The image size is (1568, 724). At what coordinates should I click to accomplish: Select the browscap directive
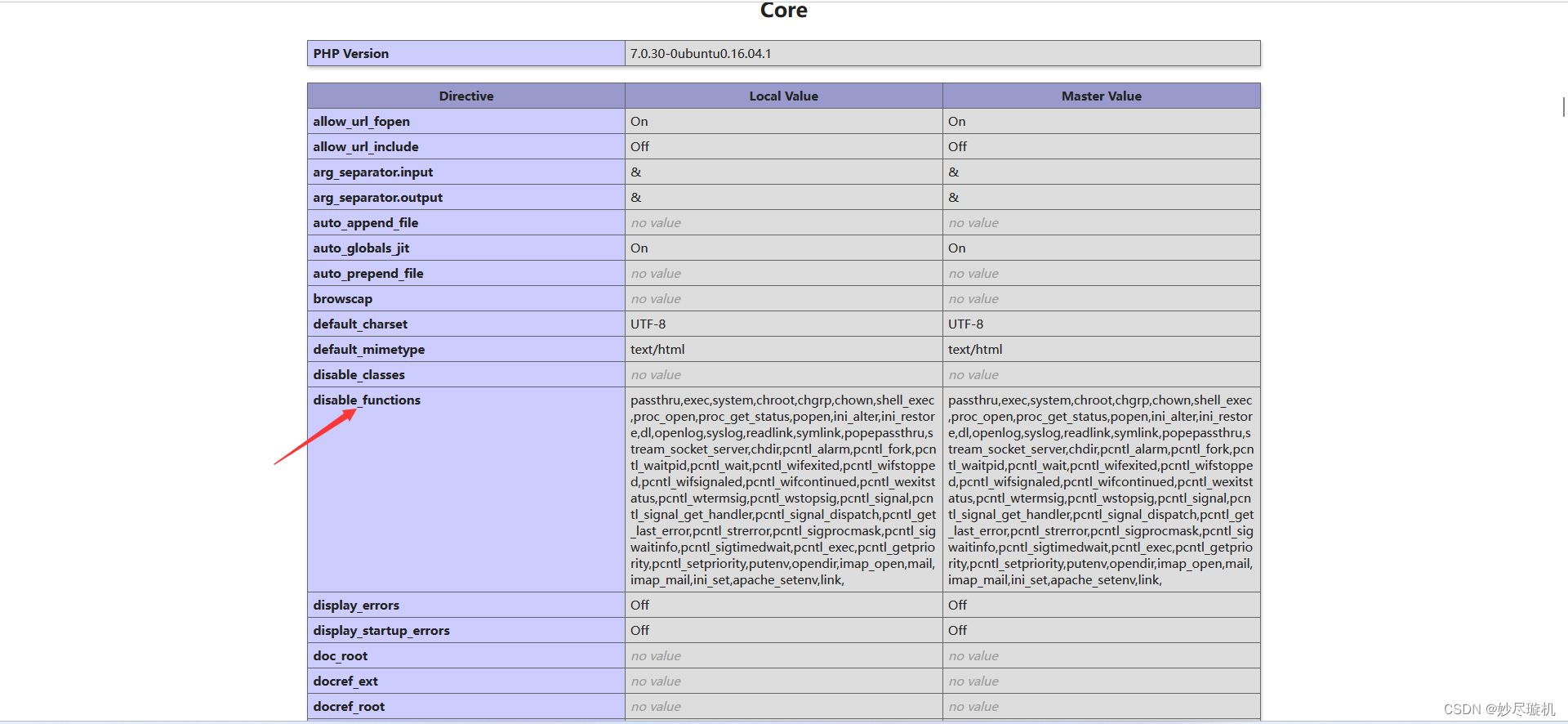343,298
